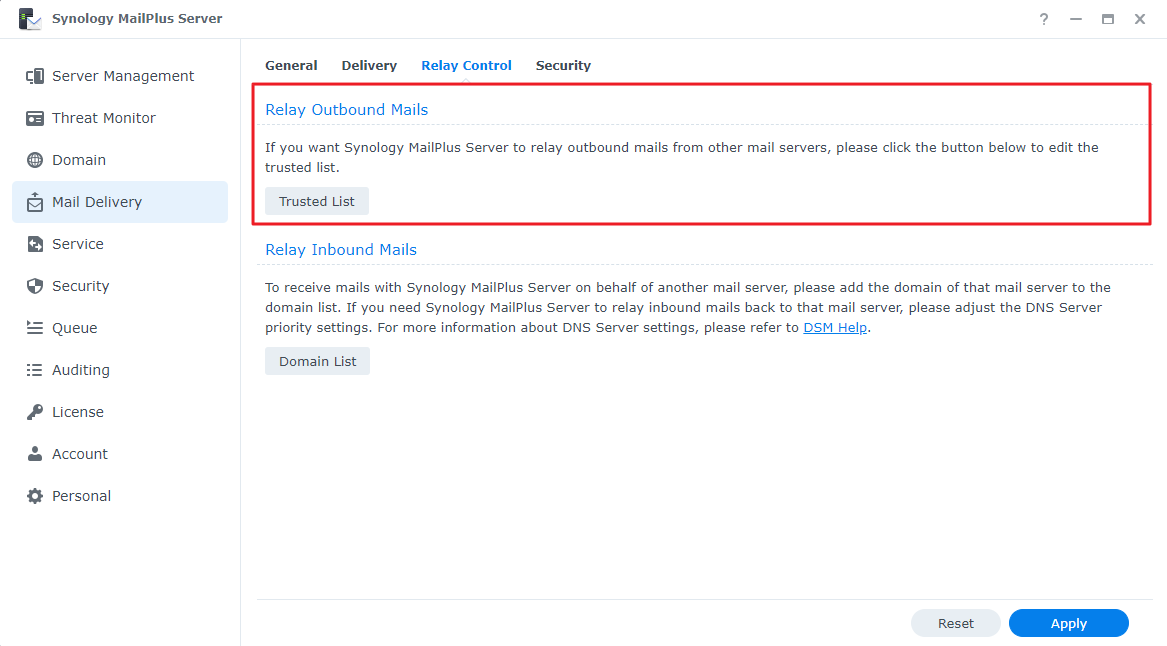Switch to the Delivery tab
1167x646 pixels.
click(369, 65)
